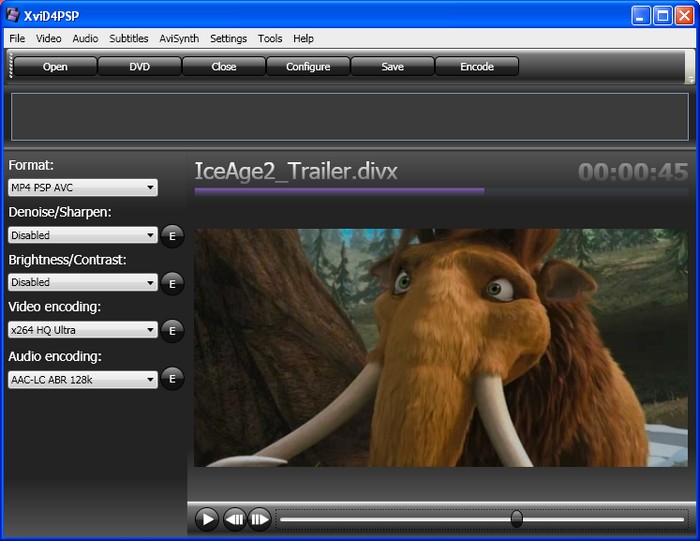The height and width of the screenshot is (541, 700).
Task: Click the Encode button
Action: click(477, 67)
